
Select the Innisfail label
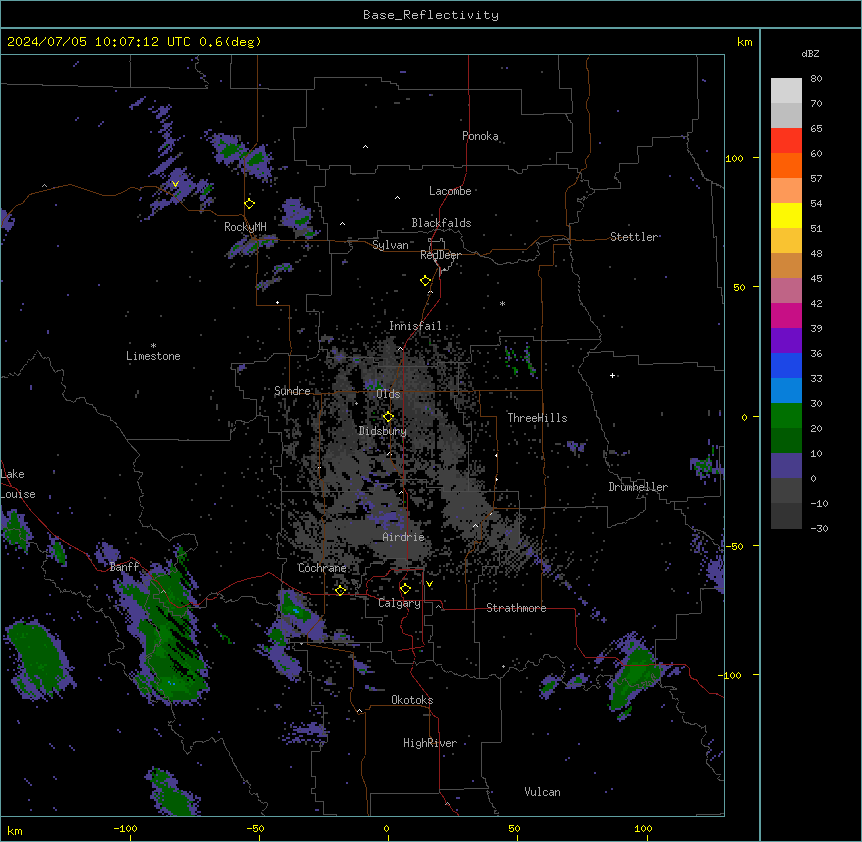click(415, 326)
